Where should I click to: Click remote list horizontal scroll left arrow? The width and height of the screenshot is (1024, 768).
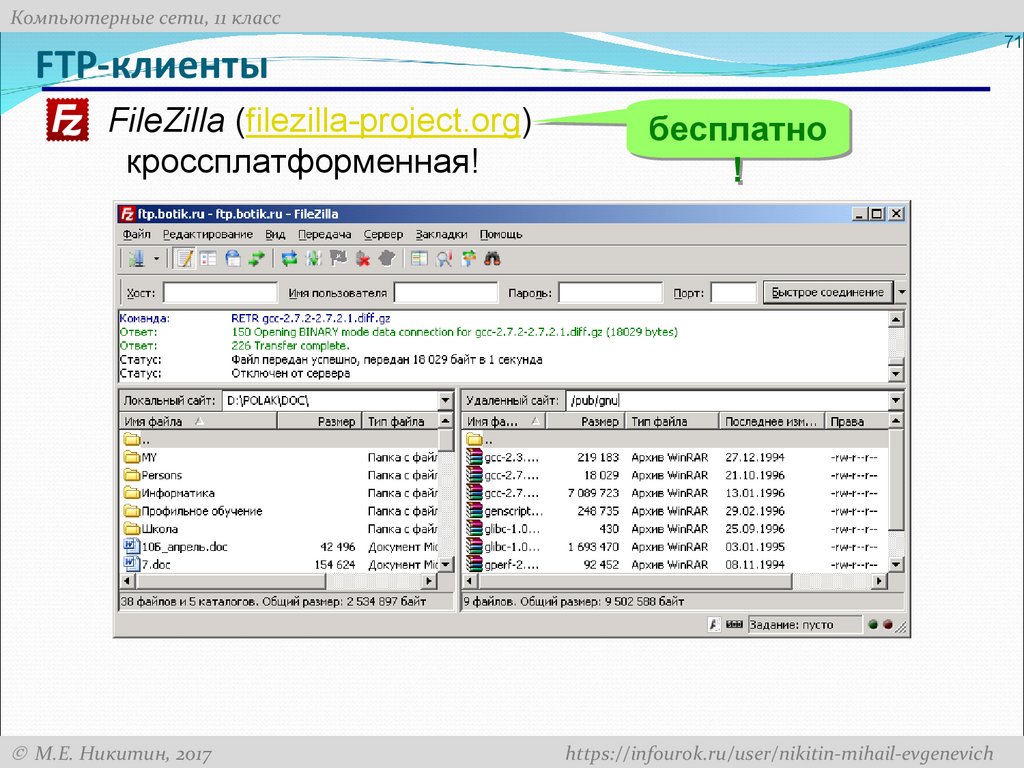tap(470, 581)
